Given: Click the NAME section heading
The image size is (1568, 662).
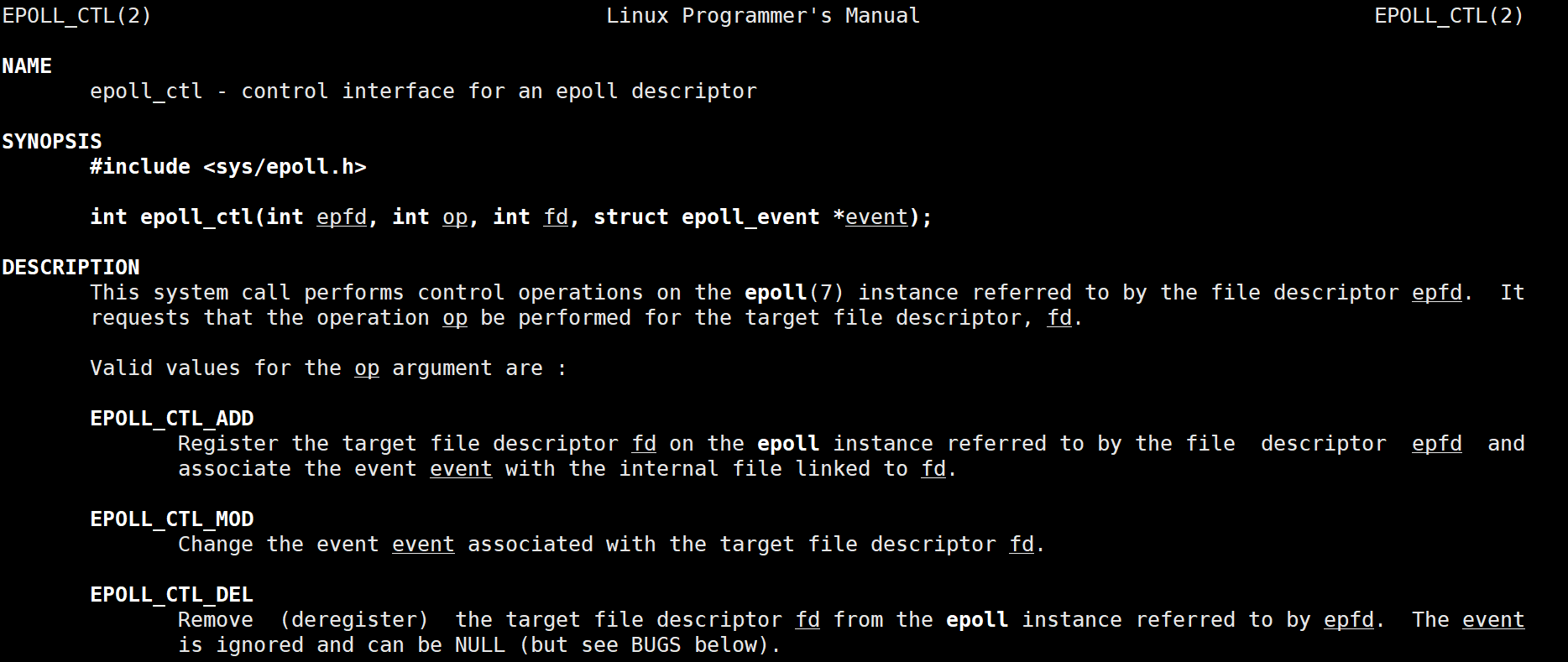Looking at the screenshot, I should point(27,66).
